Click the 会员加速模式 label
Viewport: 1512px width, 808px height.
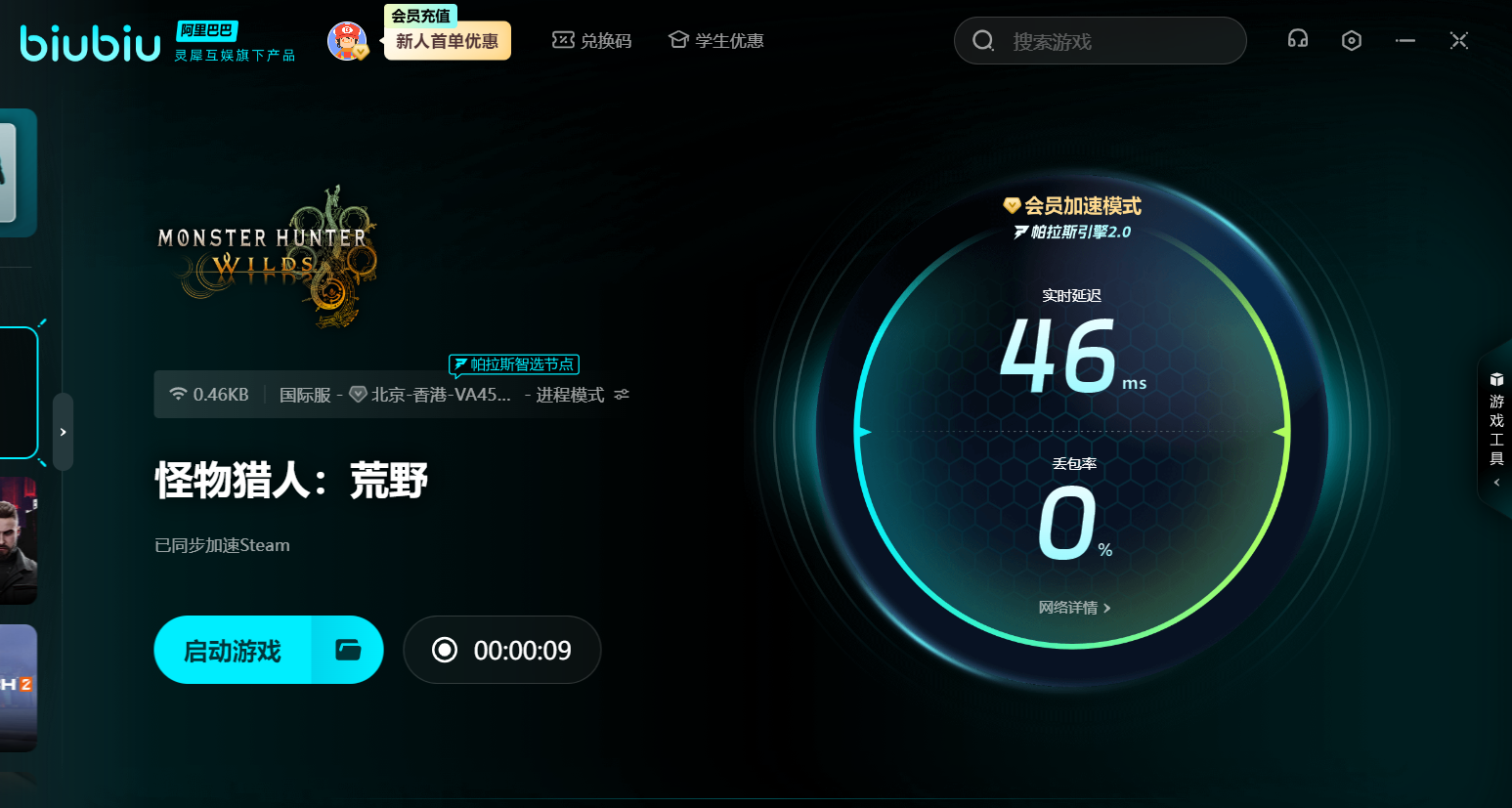[x=1072, y=205]
